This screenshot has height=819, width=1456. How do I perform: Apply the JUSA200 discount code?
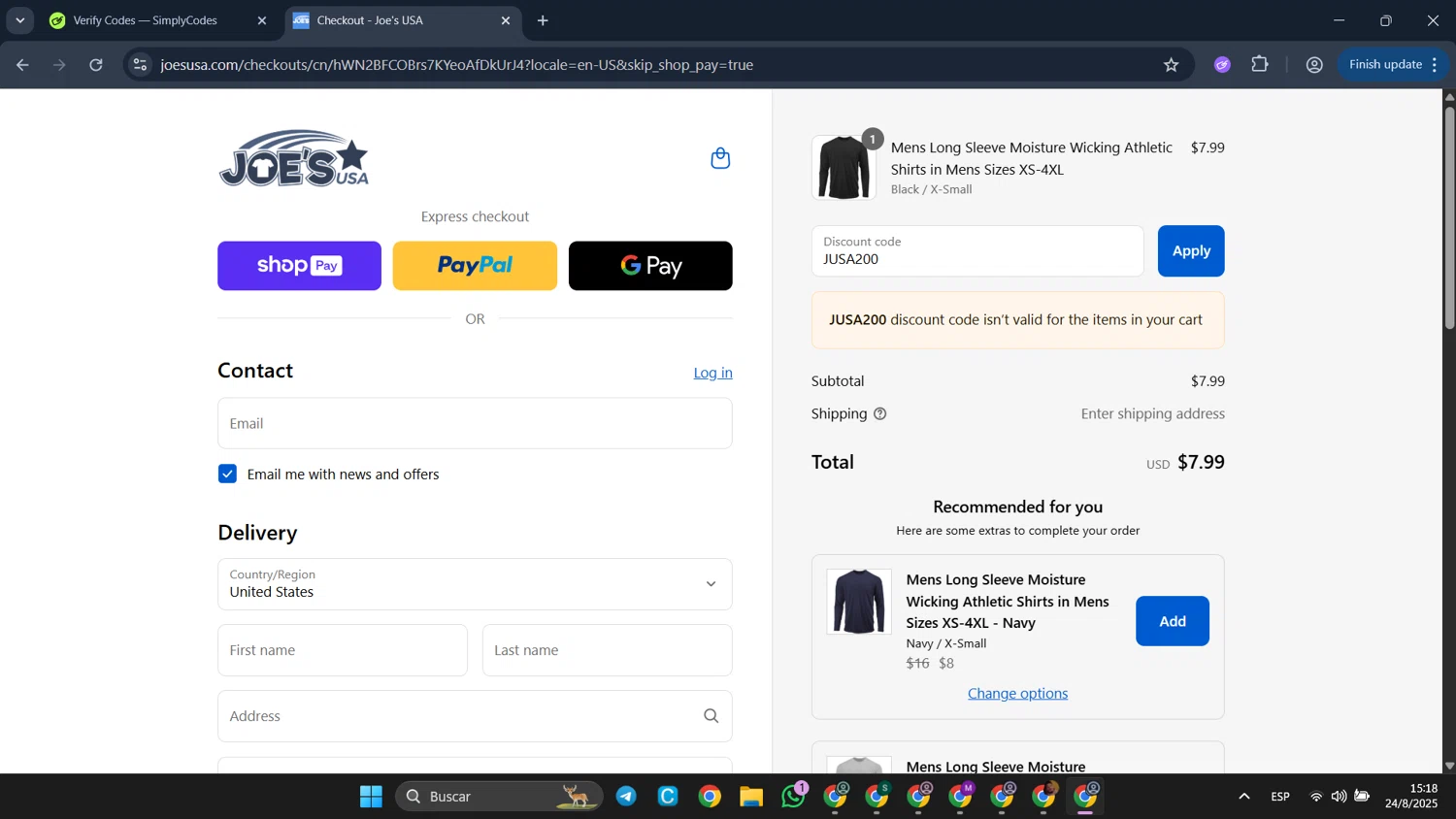[x=1191, y=251]
